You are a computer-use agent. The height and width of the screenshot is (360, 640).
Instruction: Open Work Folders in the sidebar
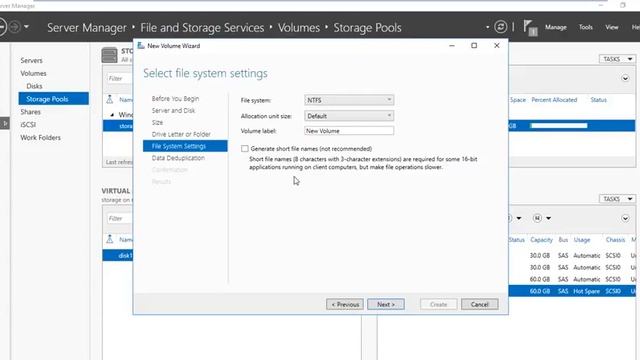point(40,138)
